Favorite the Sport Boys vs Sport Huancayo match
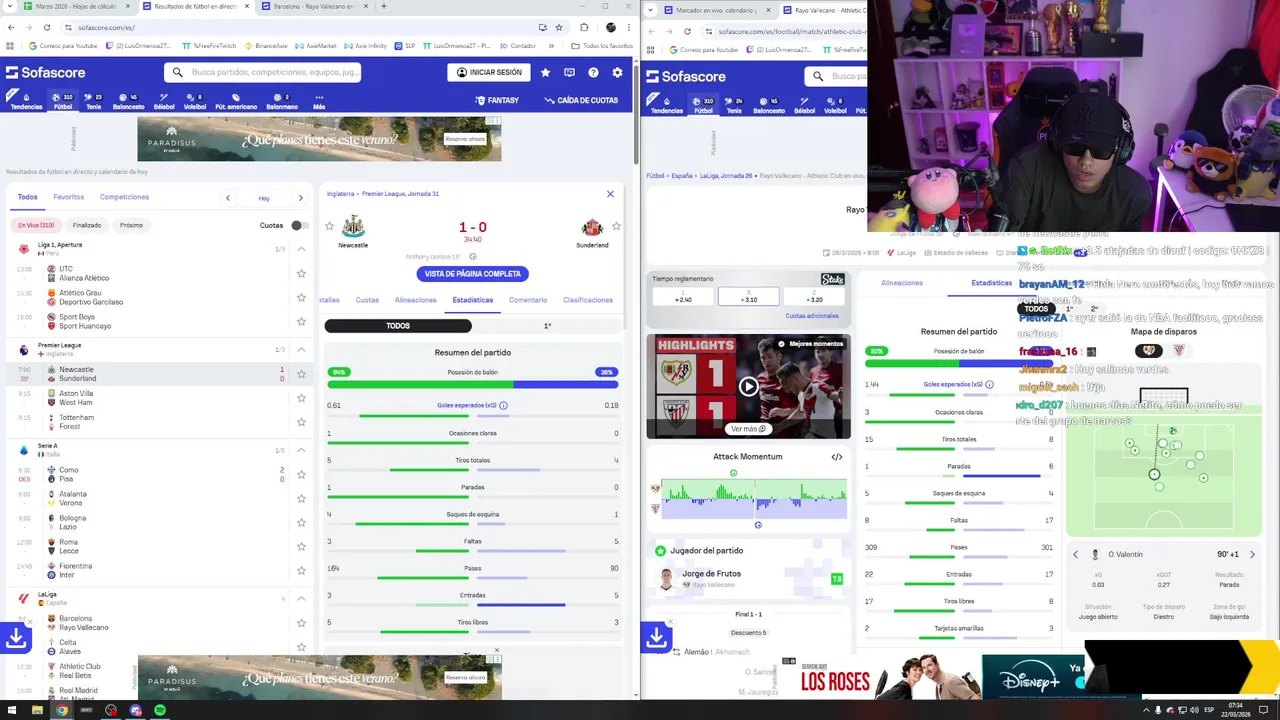This screenshot has width=1280, height=720. [301, 321]
